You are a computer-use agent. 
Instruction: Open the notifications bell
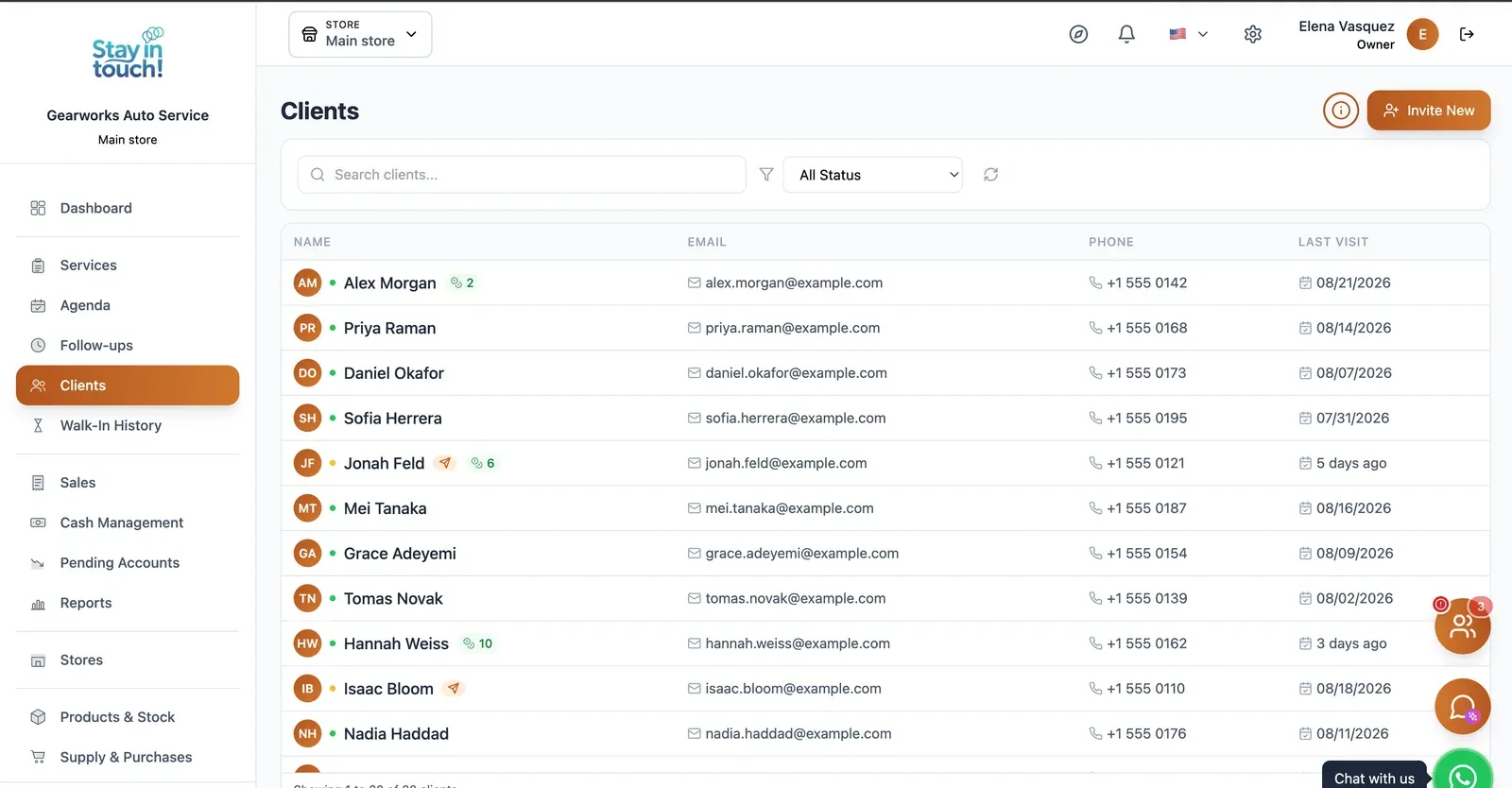pyautogui.click(x=1126, y=34)
